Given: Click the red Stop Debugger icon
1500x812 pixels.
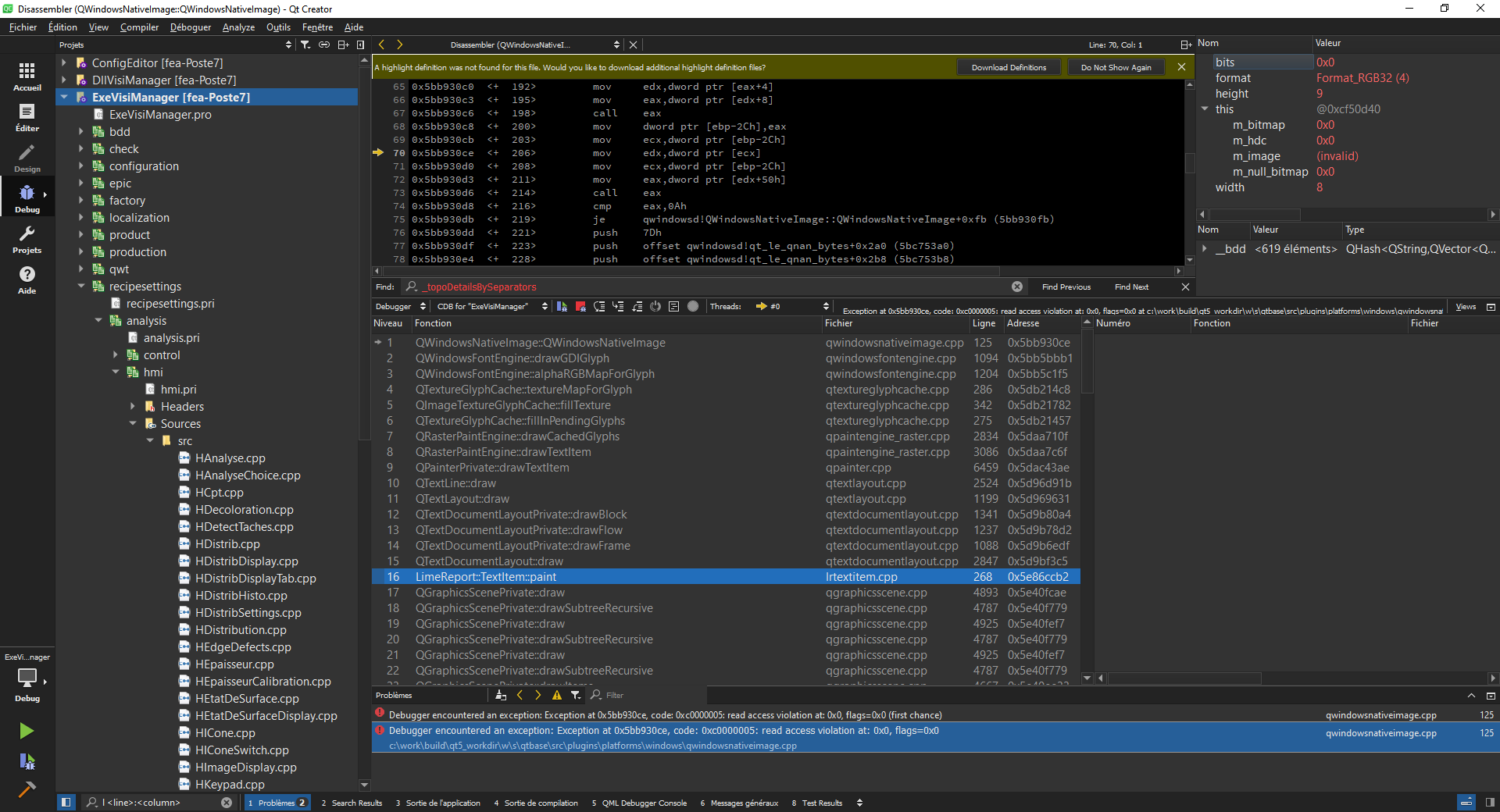Looking at the screenshot, I should coord(580,307).
